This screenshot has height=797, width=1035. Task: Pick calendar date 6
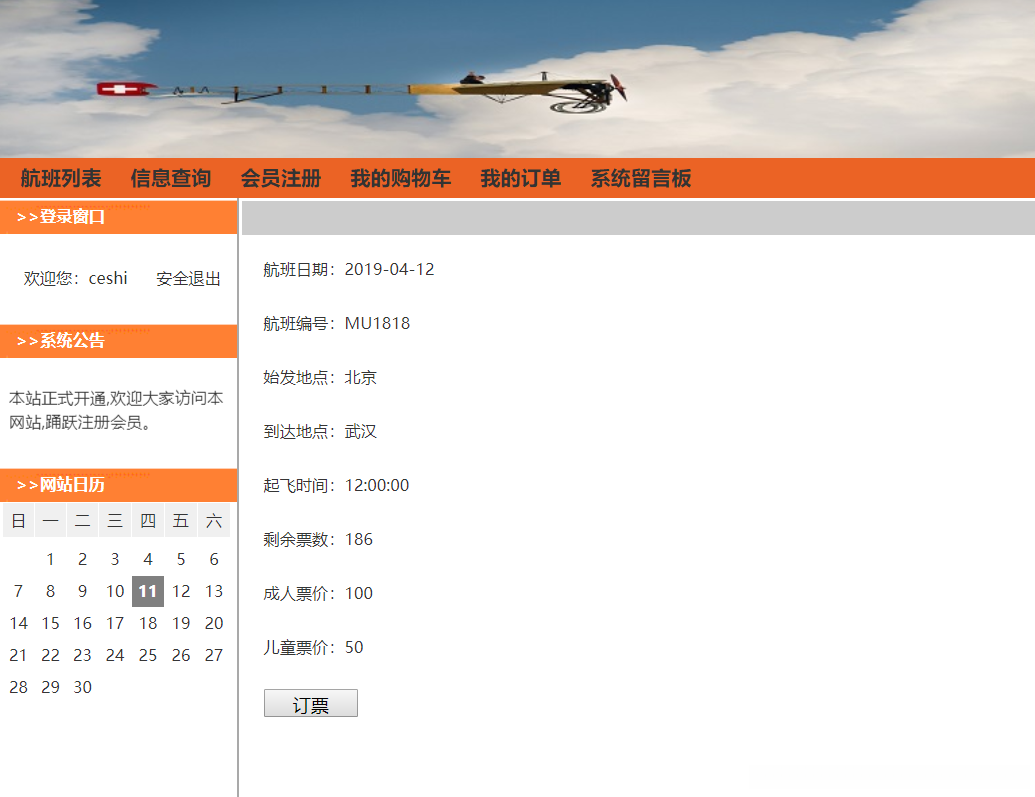(214, 559)
